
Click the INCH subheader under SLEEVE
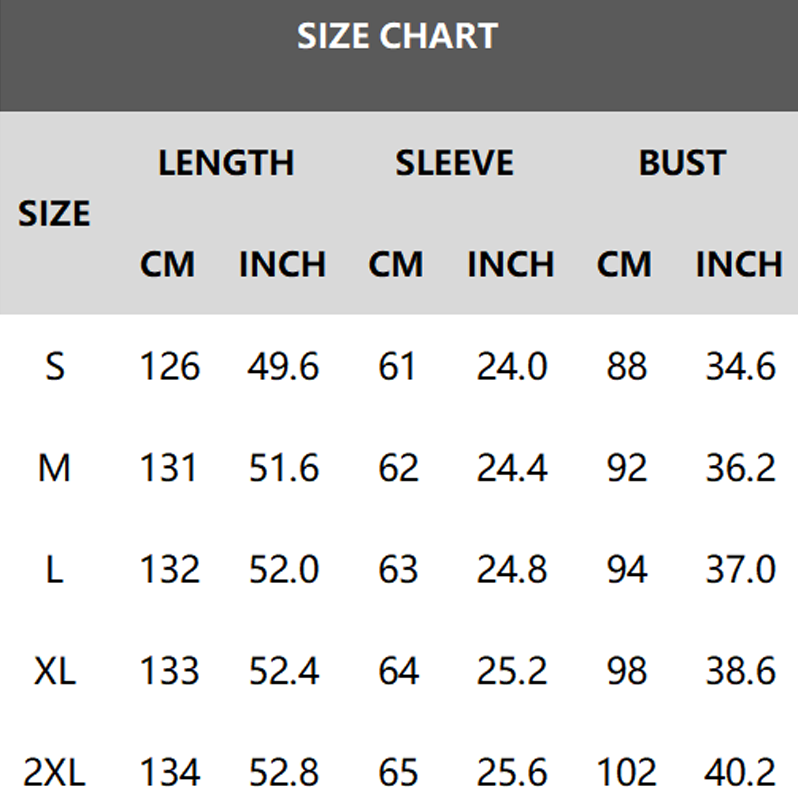[x=510, y=265]
